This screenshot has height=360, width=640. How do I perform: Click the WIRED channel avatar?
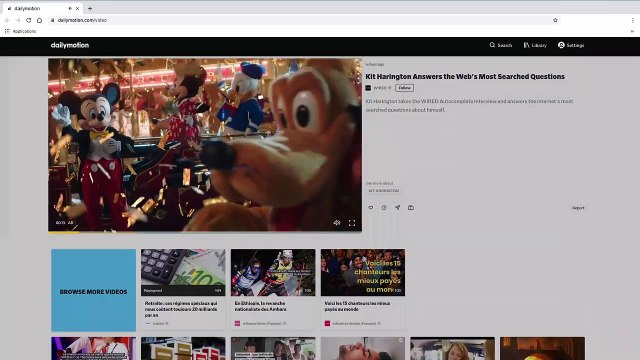[368, 88]
